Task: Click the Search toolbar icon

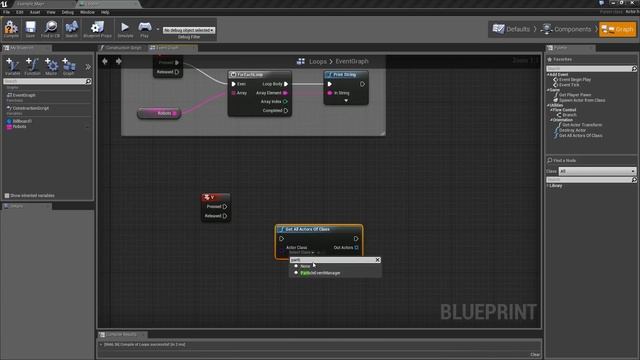Action: [71, 27]
